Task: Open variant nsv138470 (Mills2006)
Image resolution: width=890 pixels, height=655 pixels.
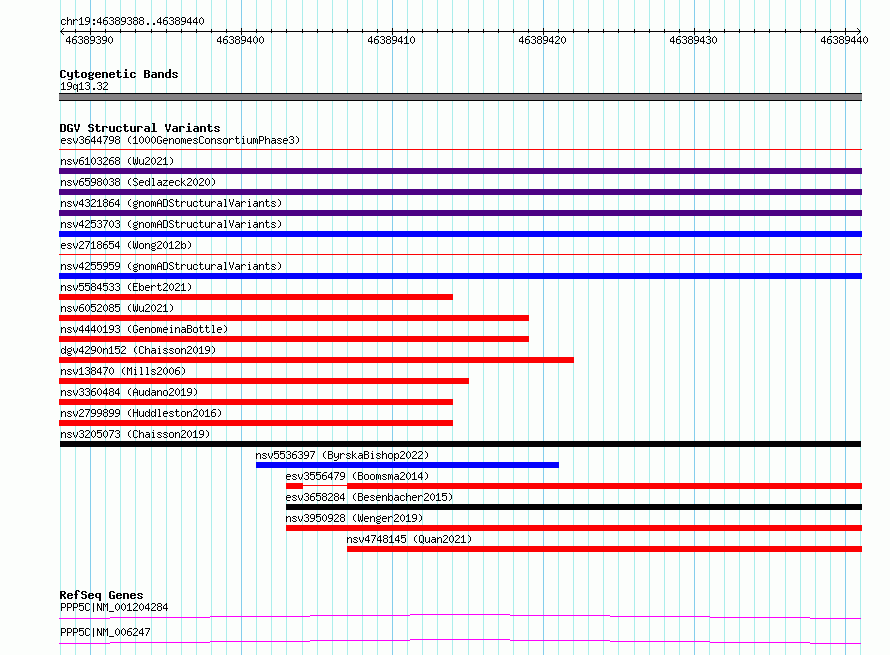Action: pos(123,371)
